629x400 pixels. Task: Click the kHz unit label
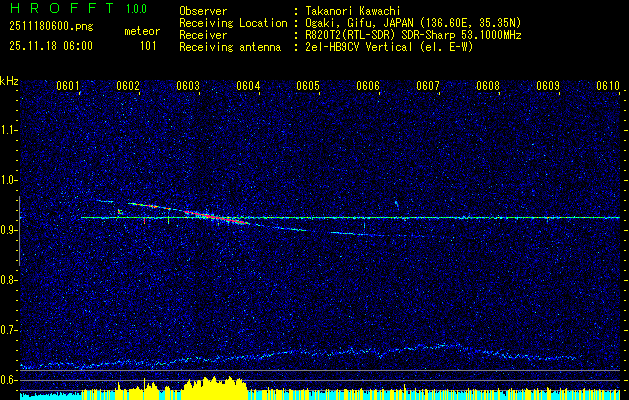[x=9, y=80]
